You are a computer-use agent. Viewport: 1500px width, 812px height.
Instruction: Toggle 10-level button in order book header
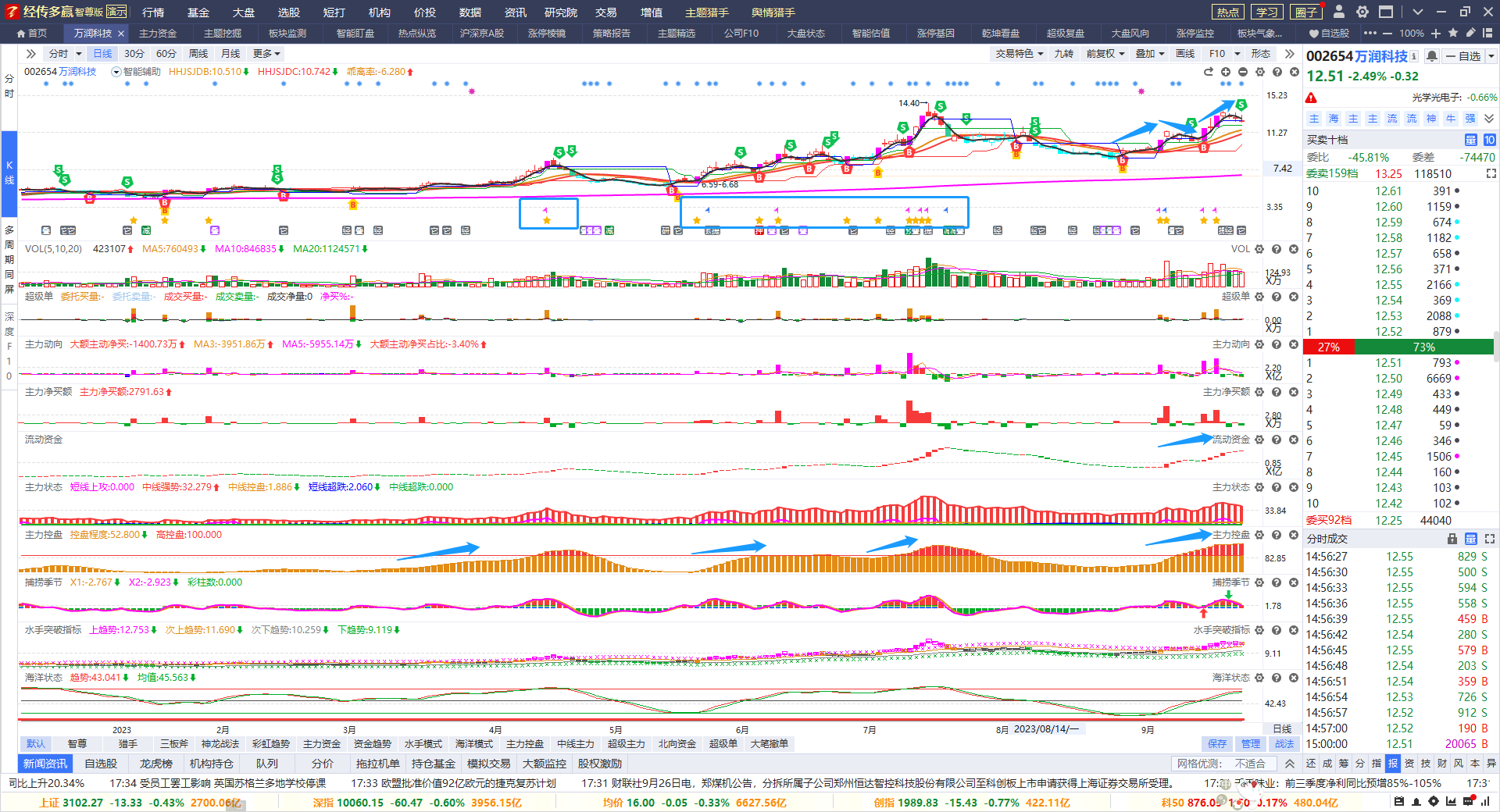point(1489,140)
